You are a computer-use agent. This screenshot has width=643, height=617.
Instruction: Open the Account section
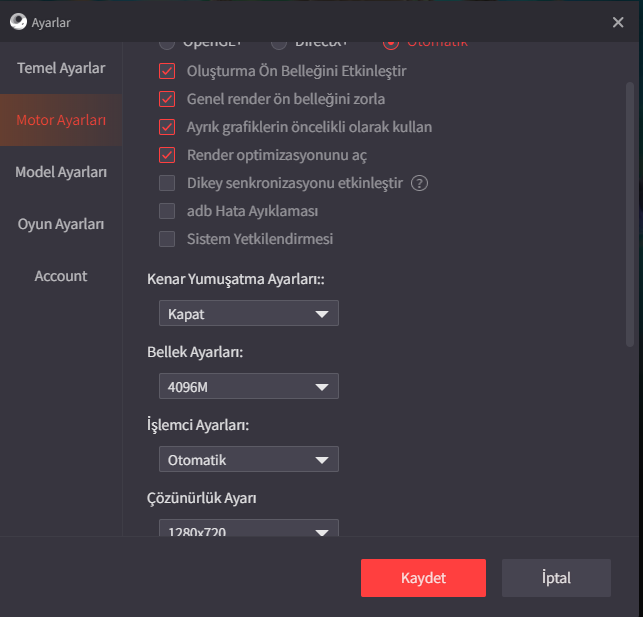click(x=61, y=276)
